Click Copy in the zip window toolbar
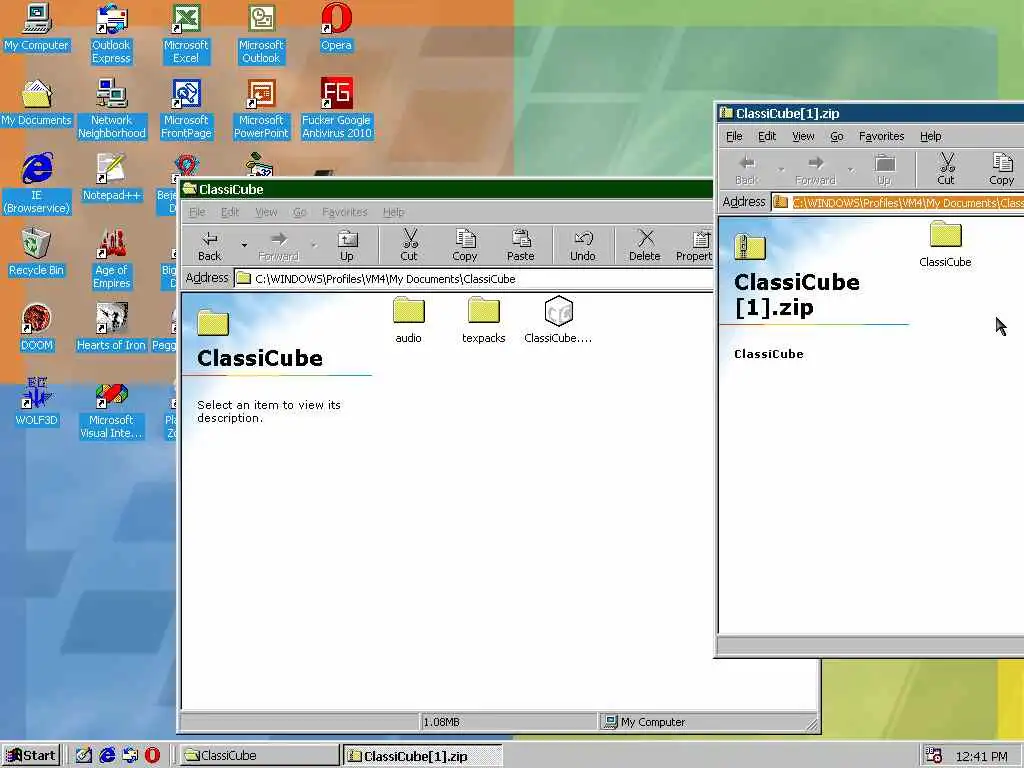Screen dimensions: 1024x768 tap(1001, 170)
